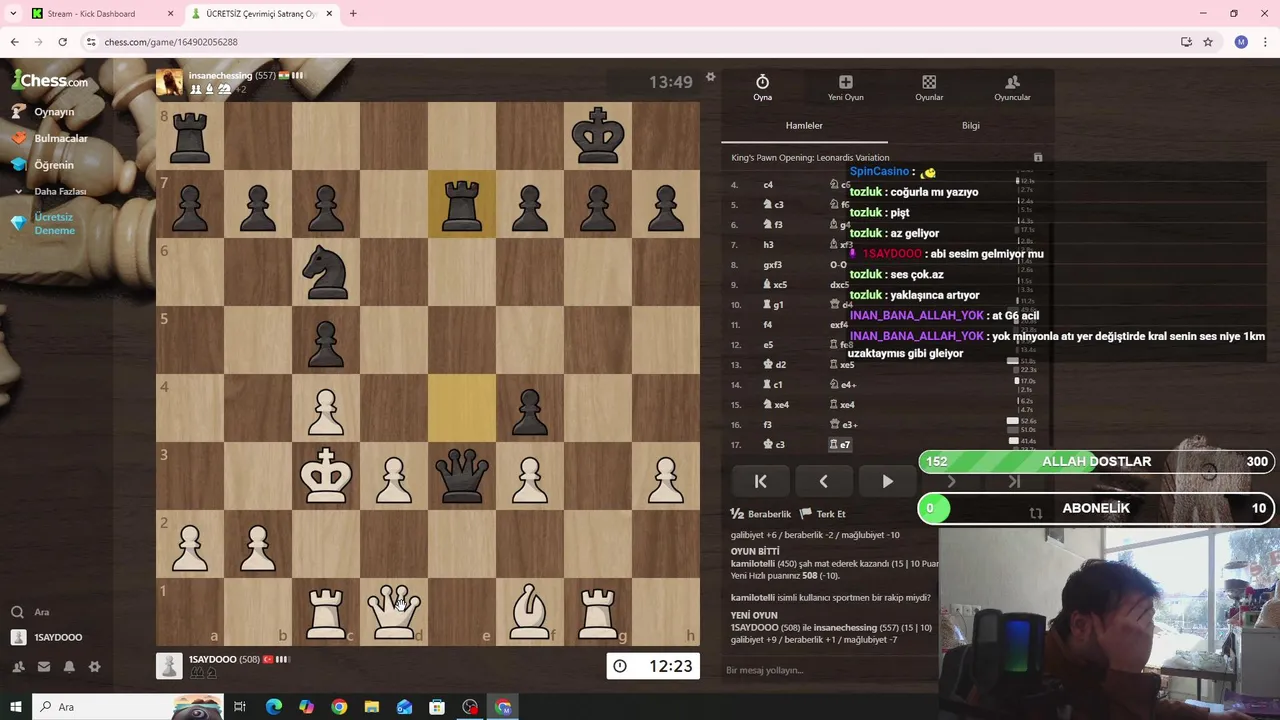The width and height of the screenshot is (1280, 720).
Task: Select the white queen on d1
Action: coord(394,612)
